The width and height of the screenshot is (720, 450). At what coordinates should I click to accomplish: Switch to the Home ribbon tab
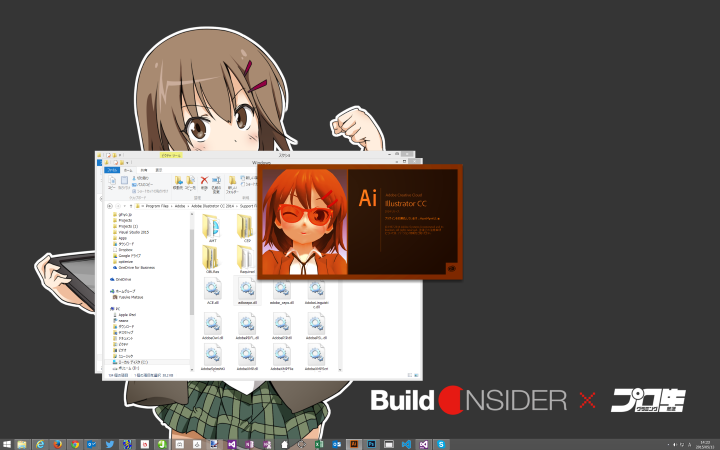[x=129, y=171]
